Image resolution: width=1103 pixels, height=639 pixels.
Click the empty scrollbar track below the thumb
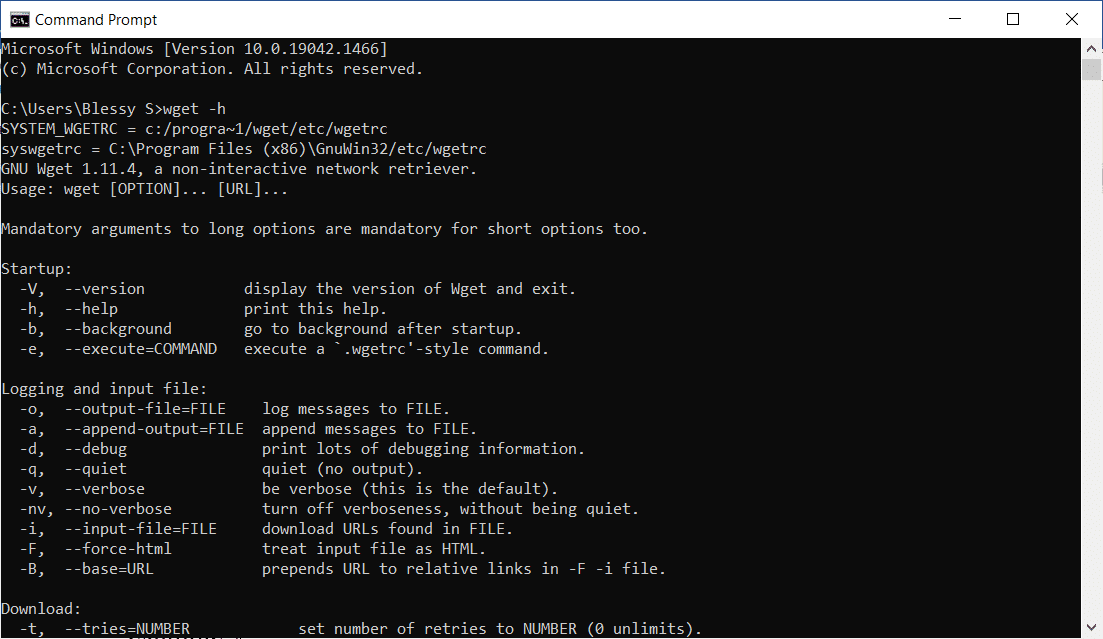[x=1091, y=348]
